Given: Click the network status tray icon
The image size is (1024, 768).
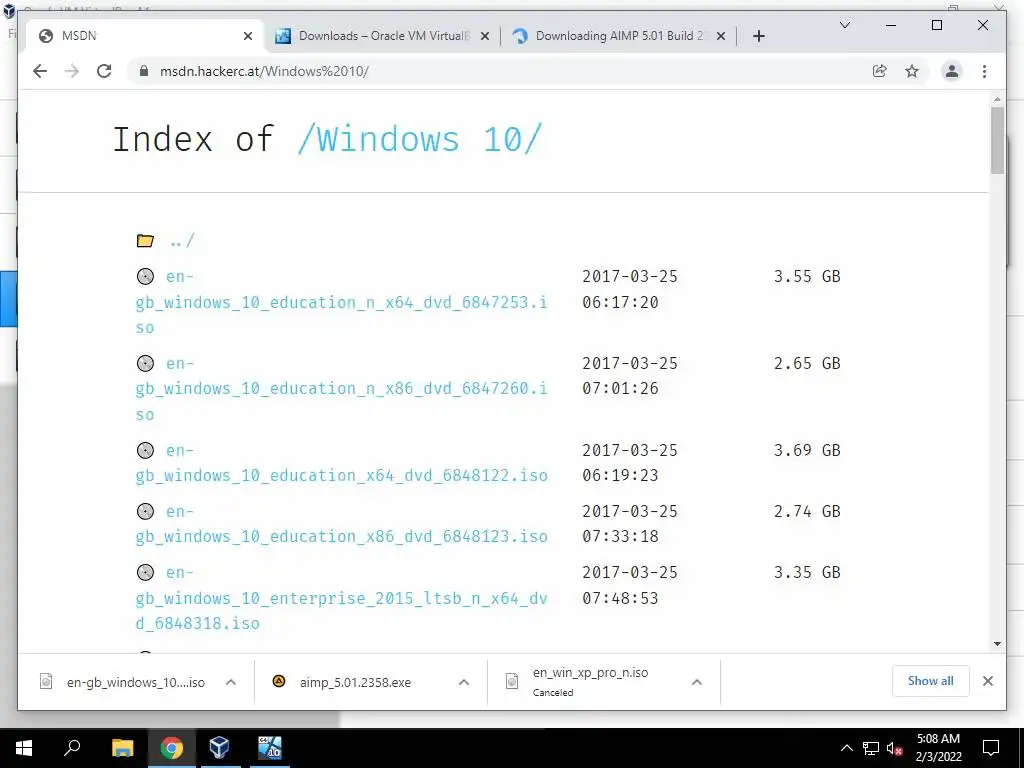Looking at the screenshot, I should 871,748.
